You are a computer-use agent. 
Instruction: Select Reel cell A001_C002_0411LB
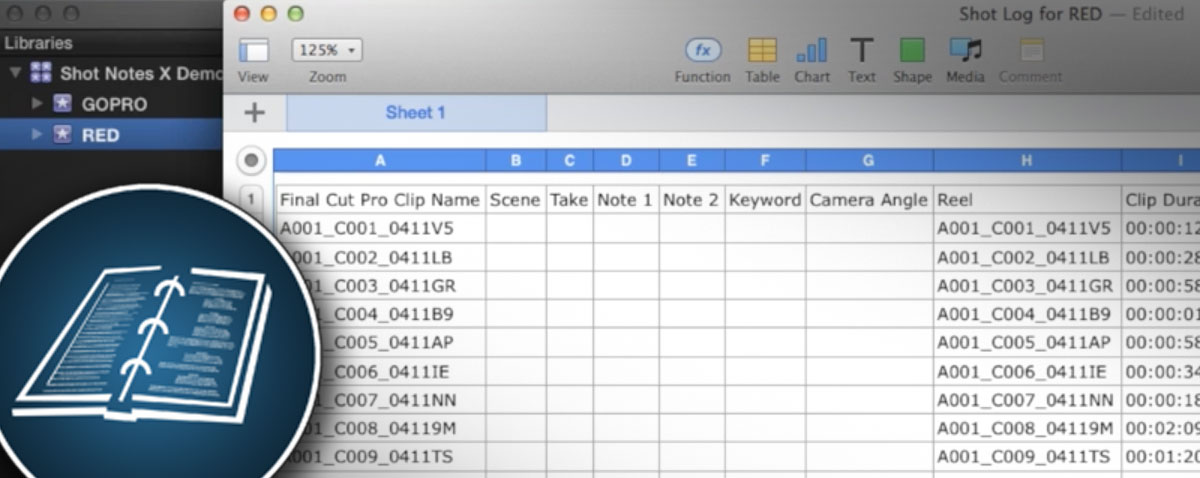tap(1027, 257)
